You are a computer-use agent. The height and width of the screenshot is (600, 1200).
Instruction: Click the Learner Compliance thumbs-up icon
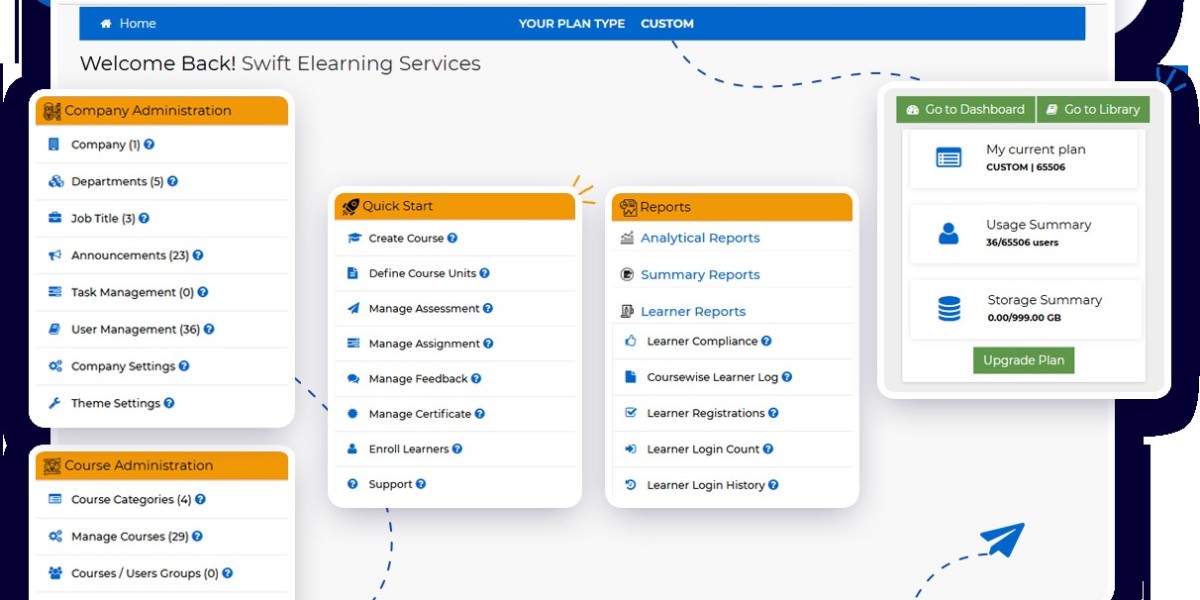click(630, 341)
